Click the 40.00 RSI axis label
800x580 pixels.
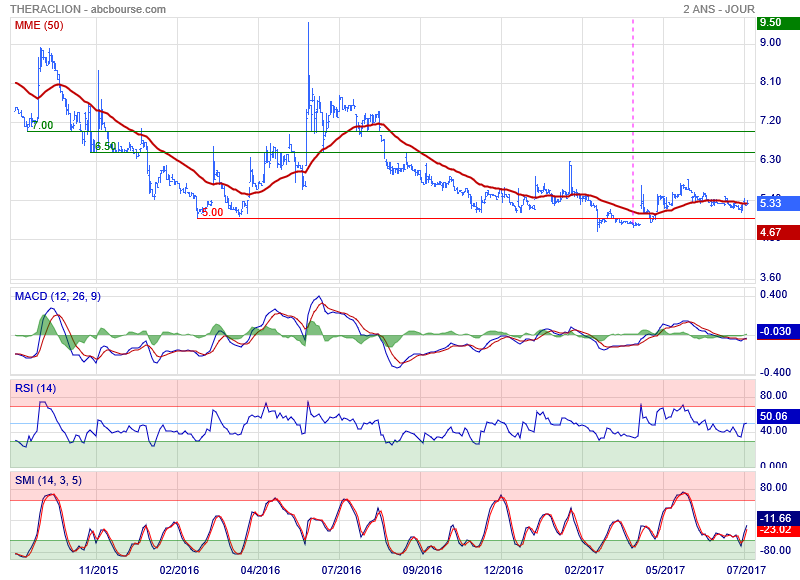(x=773, y=431)
